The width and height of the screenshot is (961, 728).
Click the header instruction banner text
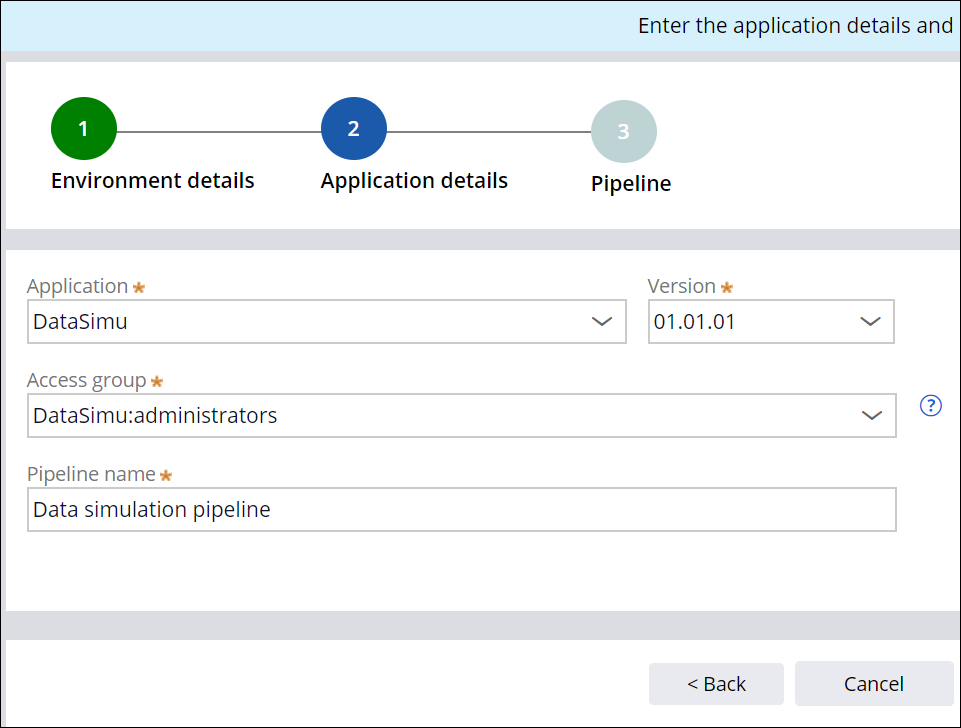tap(795, 26)
